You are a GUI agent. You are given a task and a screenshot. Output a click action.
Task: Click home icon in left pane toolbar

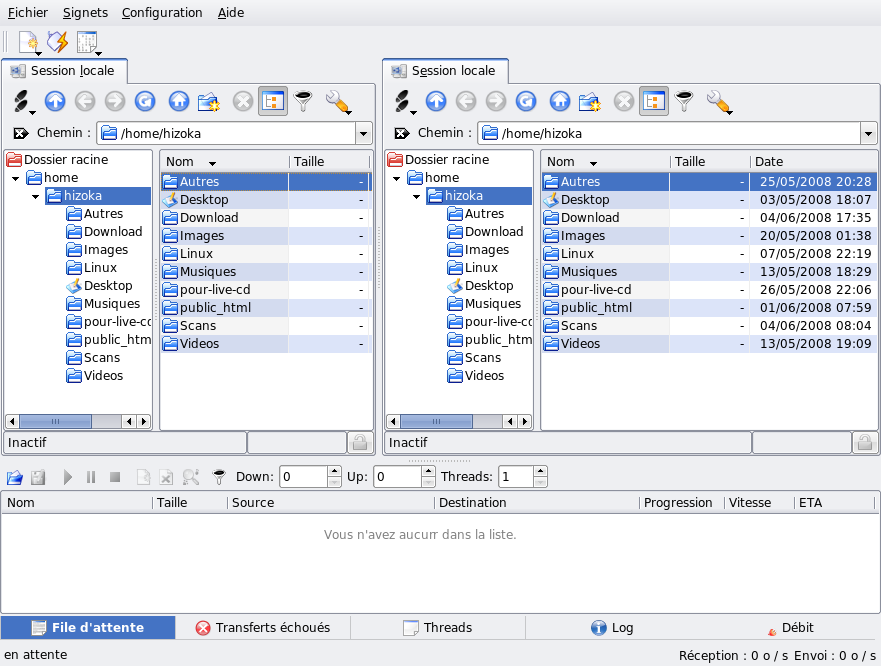[179, 101]
